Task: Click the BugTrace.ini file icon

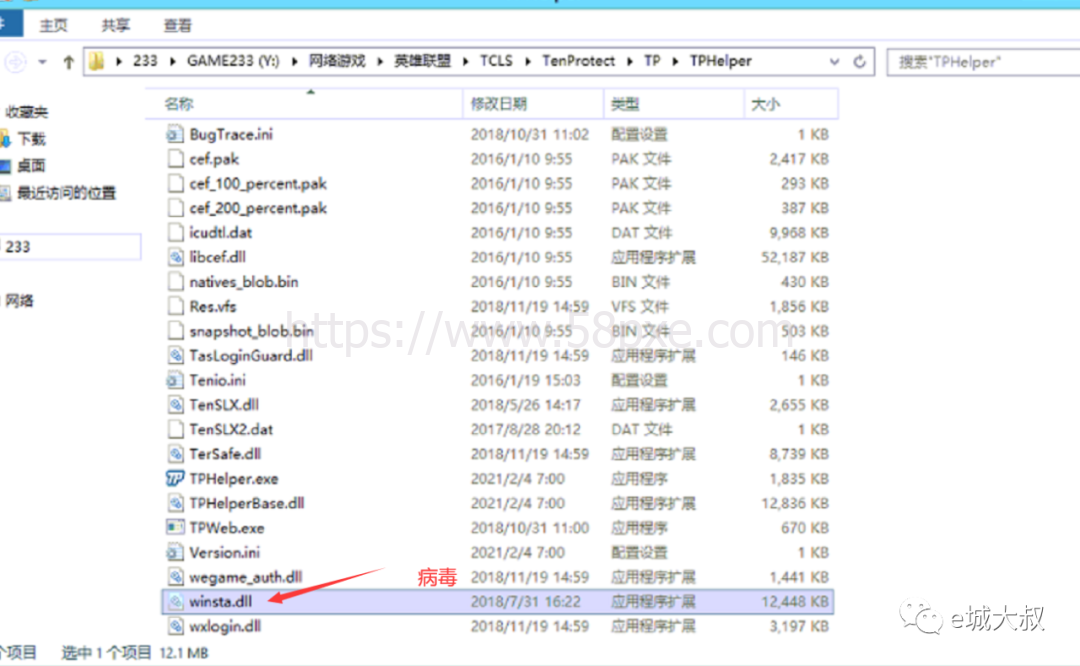Action: point(175,134)
